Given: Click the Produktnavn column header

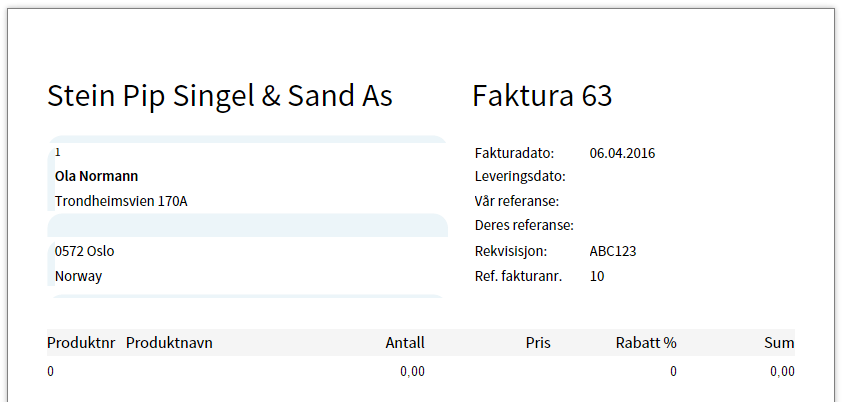Looking at the screenshot, I should (x=169, y=343).
